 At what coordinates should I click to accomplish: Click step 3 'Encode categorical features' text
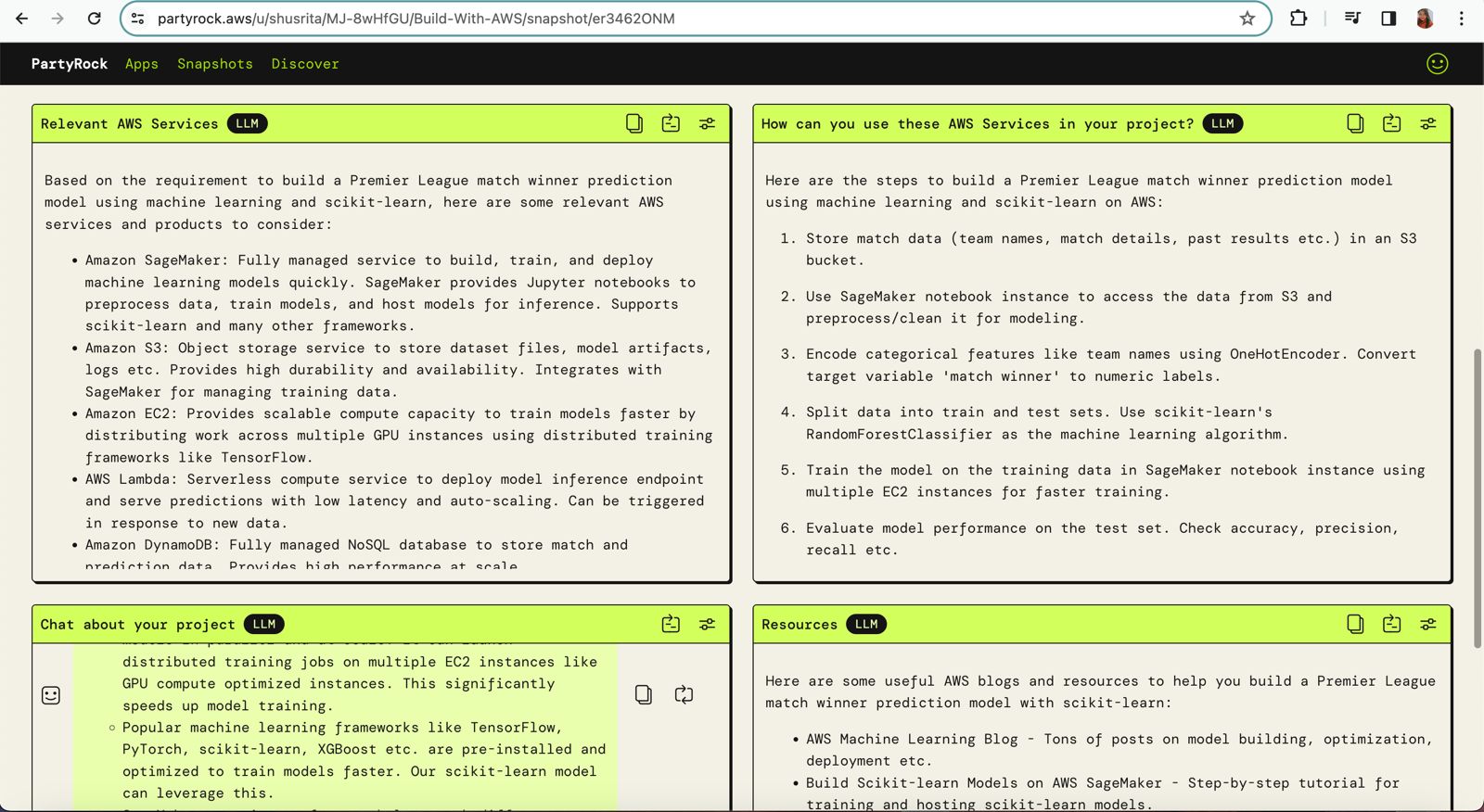pos(1111,365)
